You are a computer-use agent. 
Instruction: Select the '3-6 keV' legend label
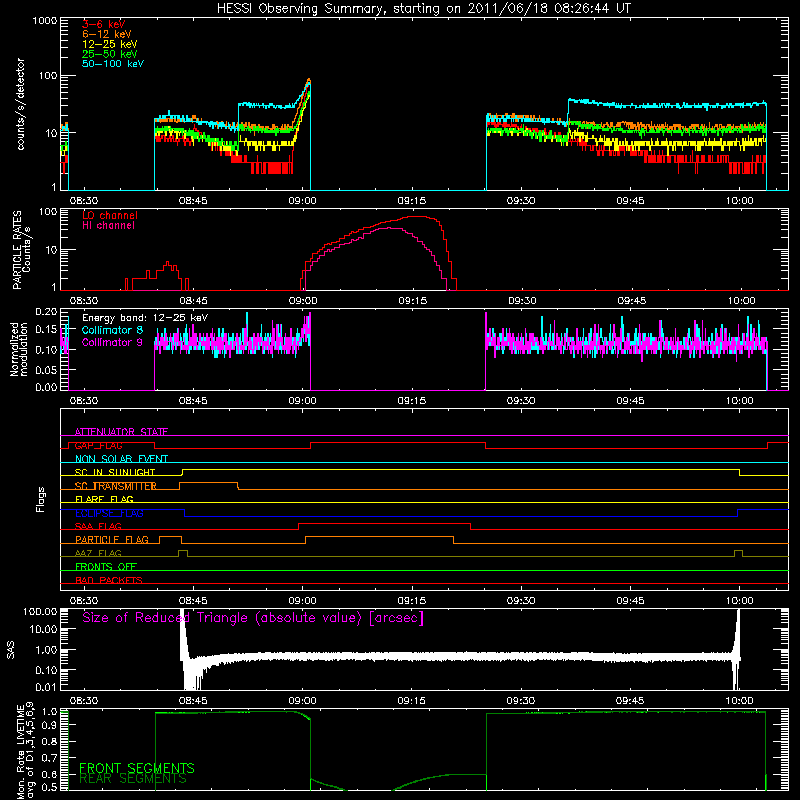[104, 24]
